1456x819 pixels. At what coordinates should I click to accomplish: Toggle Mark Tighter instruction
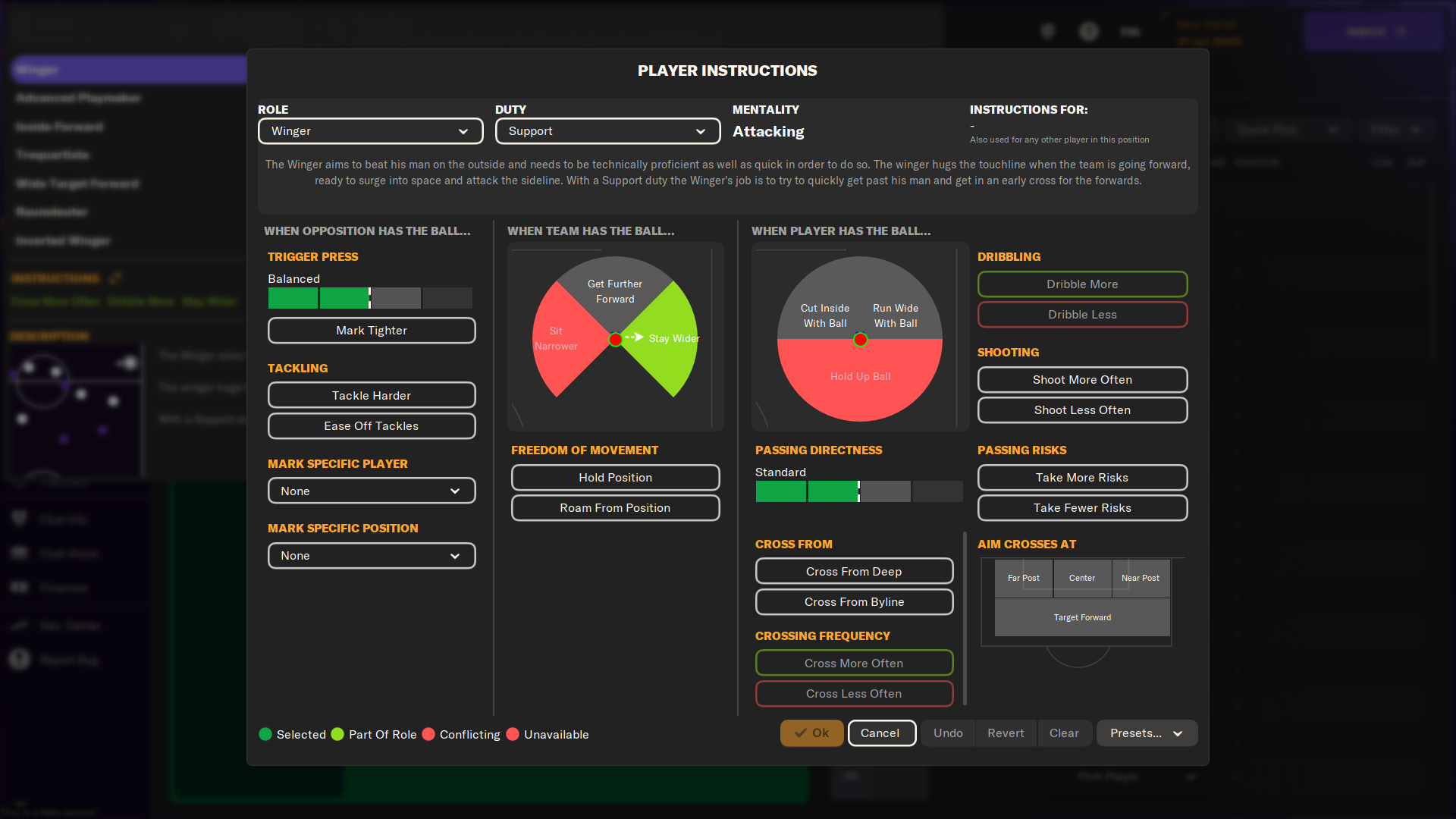(372, 331)
